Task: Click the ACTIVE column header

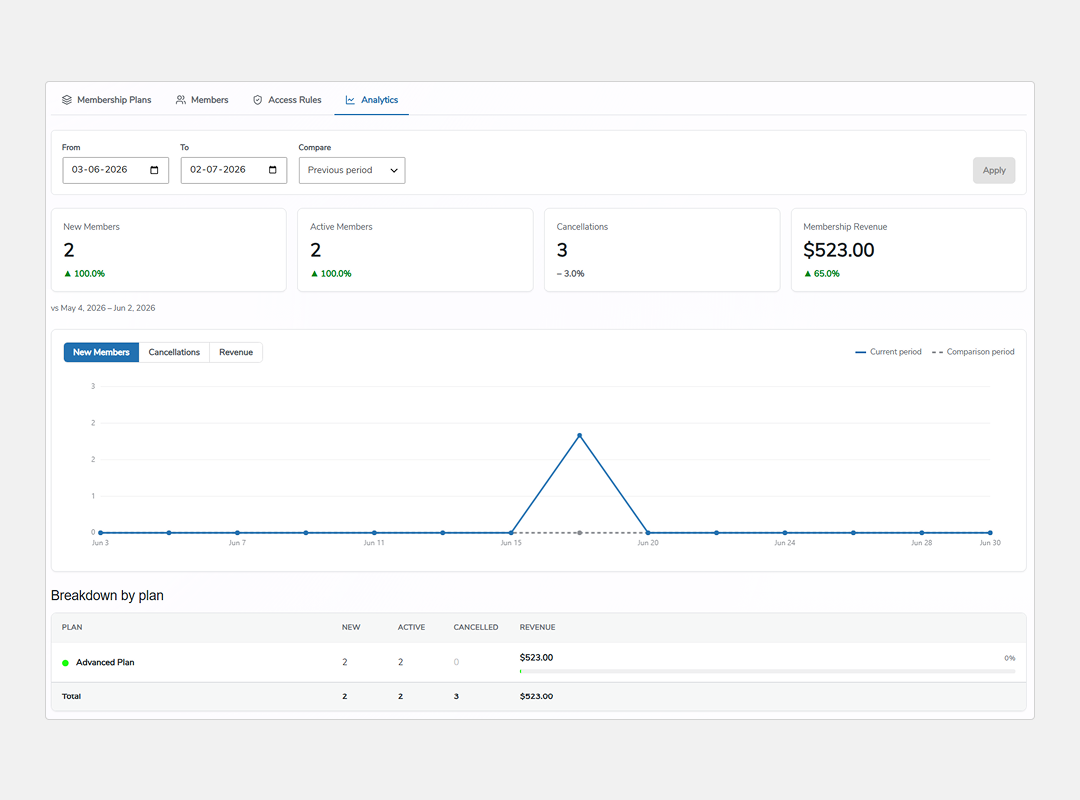Action: 411,628
